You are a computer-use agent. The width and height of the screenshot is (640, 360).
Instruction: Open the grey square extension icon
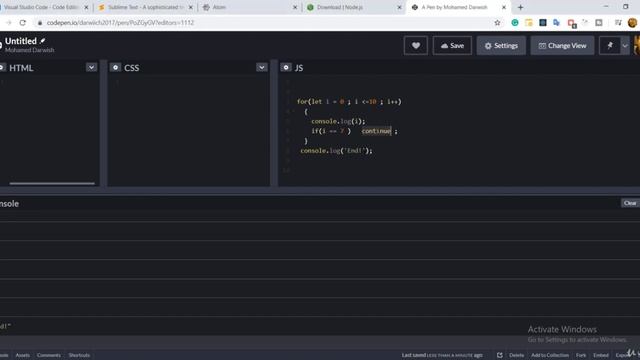pyautogui.click(x=599, y=23)
